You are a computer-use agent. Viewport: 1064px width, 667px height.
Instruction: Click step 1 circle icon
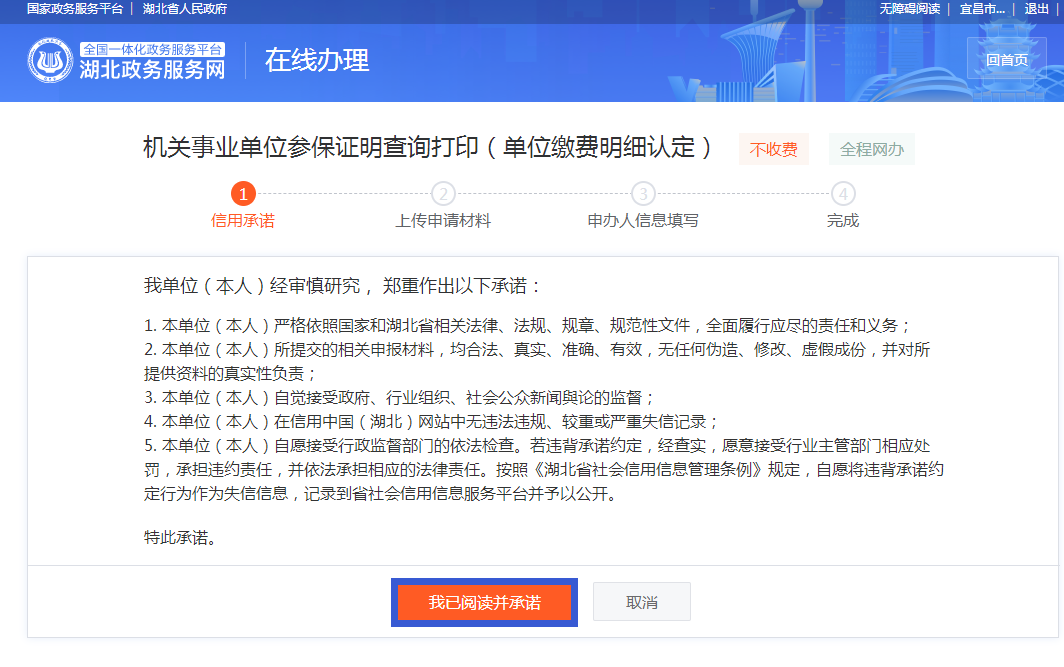point(243,193)
